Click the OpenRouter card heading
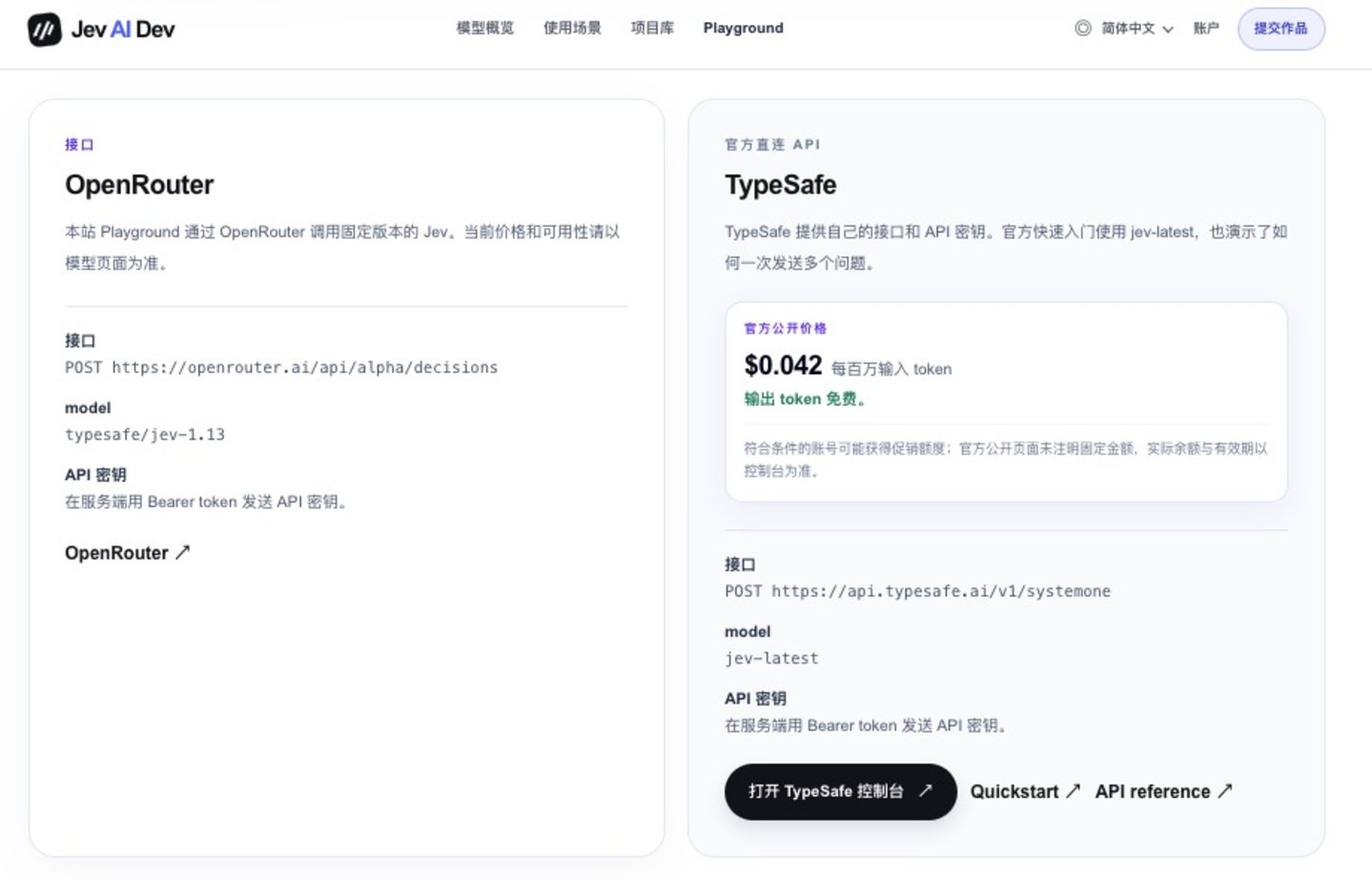The width and height of the screenshot is (1372, 880). (x=139, y=185)
